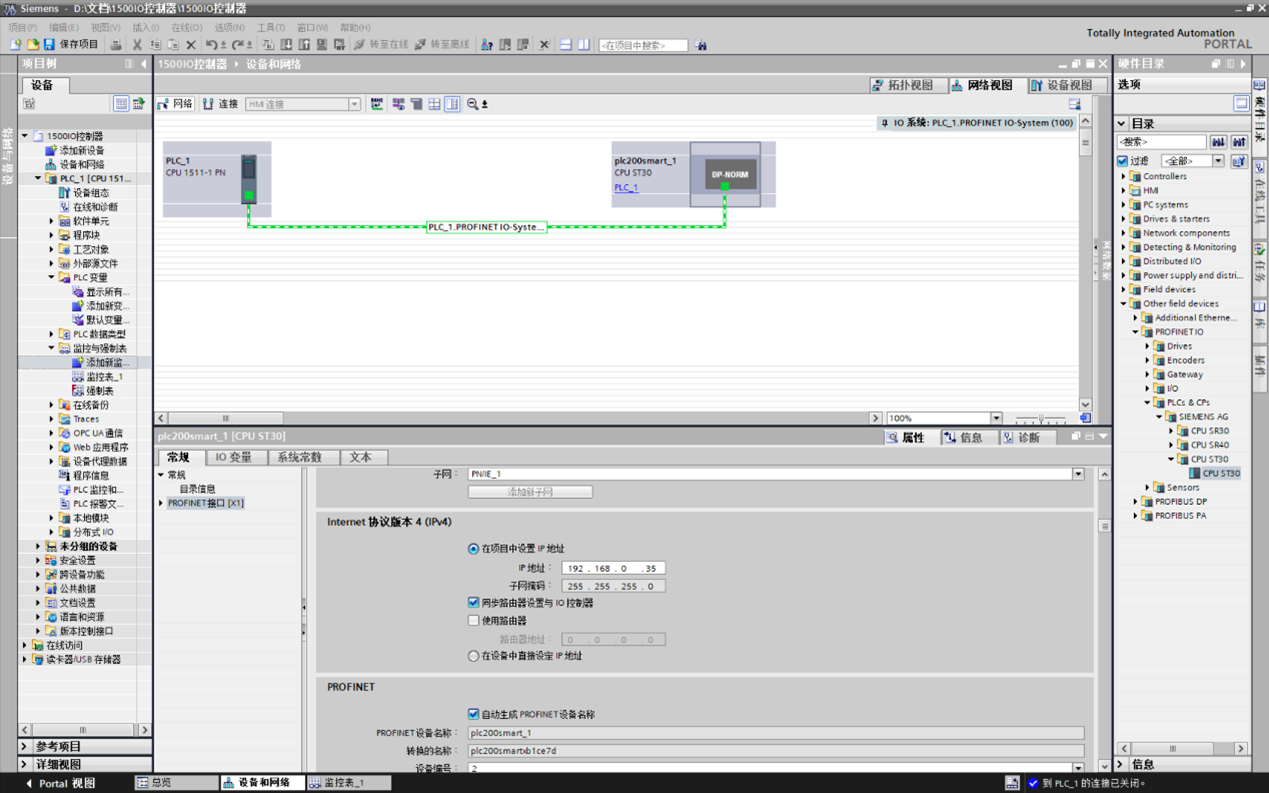Viewport: 1269px width, 793px height.
Task: Click the 转至在线 go online button
Action: (381, 45)
